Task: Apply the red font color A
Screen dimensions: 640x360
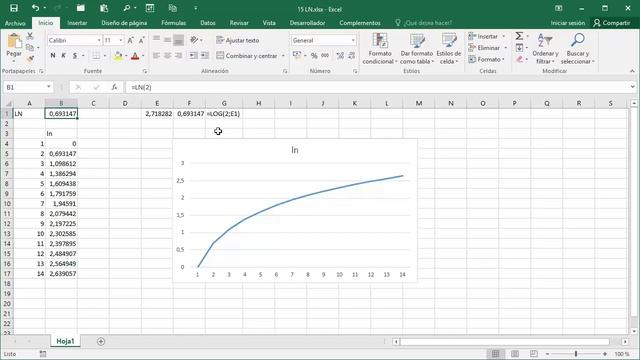Action: (135, 56)
